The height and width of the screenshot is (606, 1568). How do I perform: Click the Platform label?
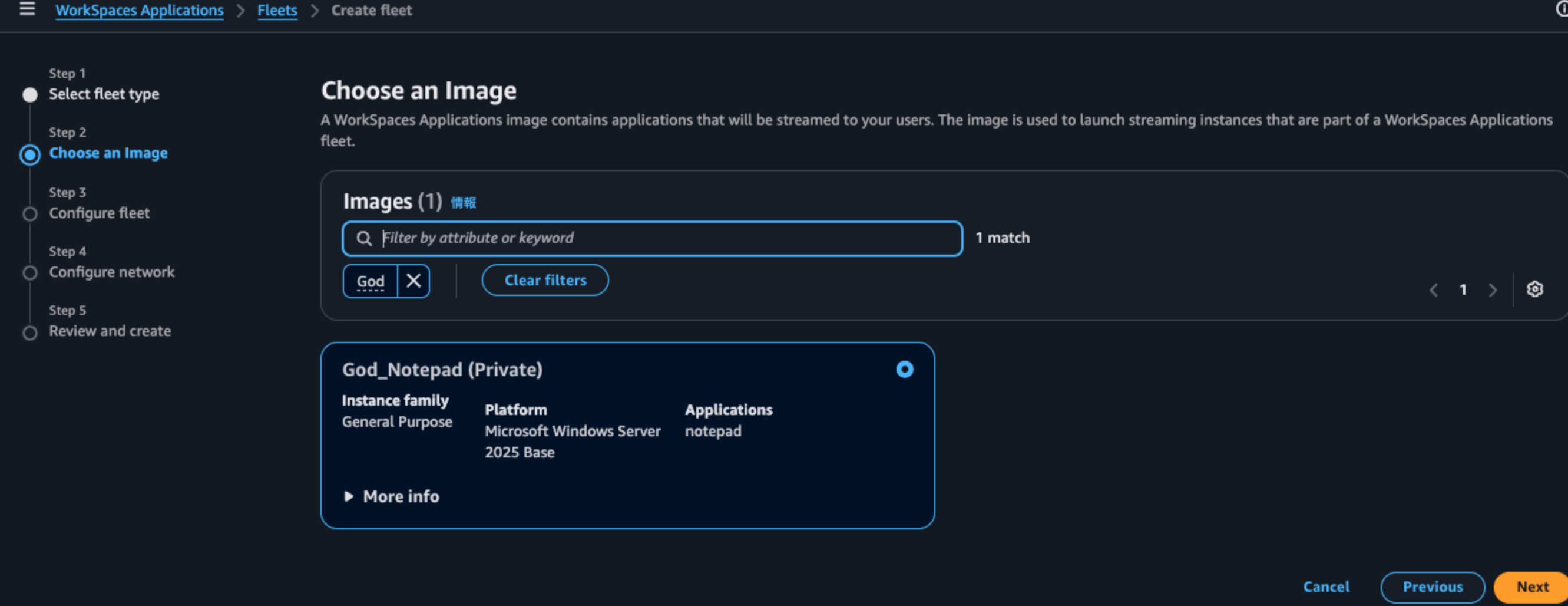515,410
